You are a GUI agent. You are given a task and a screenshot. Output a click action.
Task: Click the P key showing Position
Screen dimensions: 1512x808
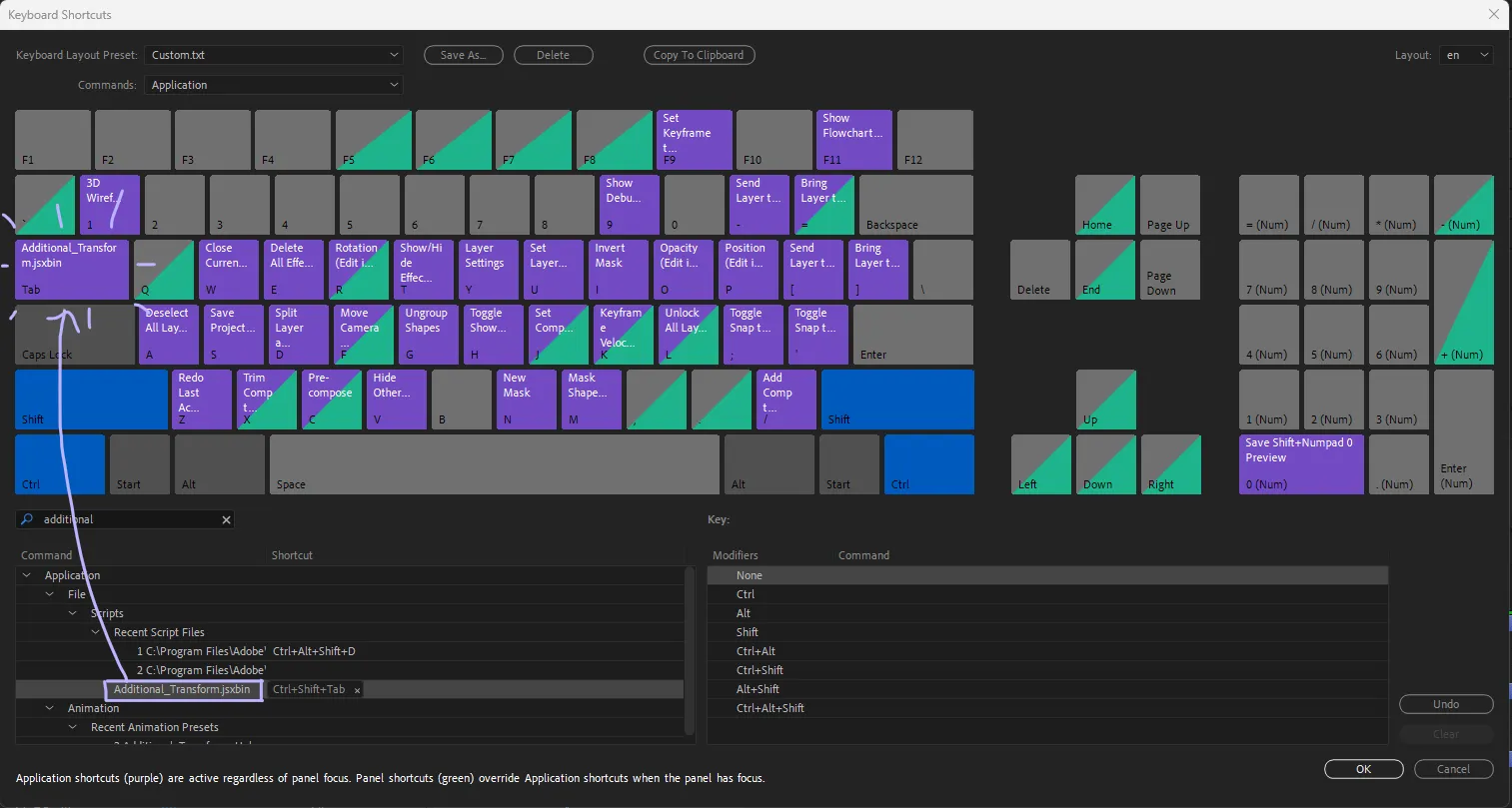pyautogui.click(x=749, y=270)
